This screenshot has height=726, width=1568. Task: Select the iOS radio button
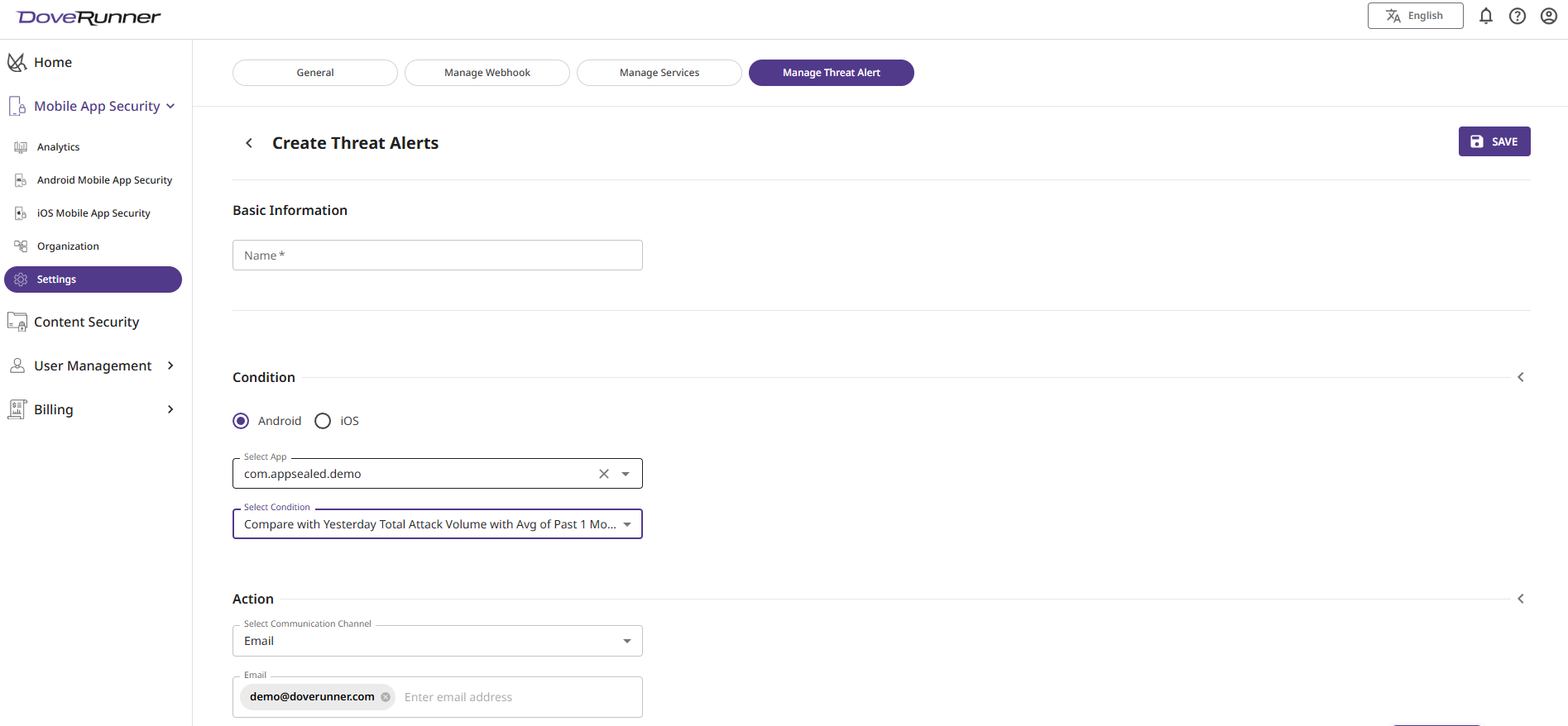(x=323, y=421)
